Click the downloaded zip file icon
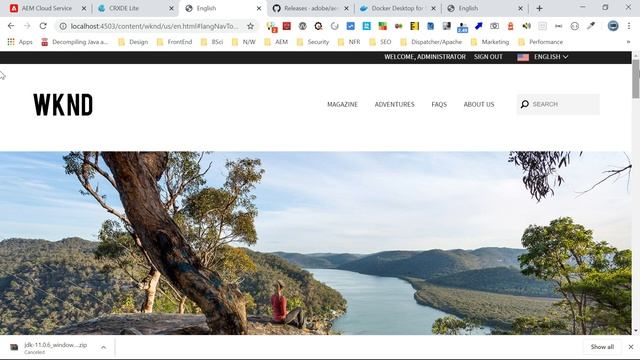The image size is (640, 360). 14,347
